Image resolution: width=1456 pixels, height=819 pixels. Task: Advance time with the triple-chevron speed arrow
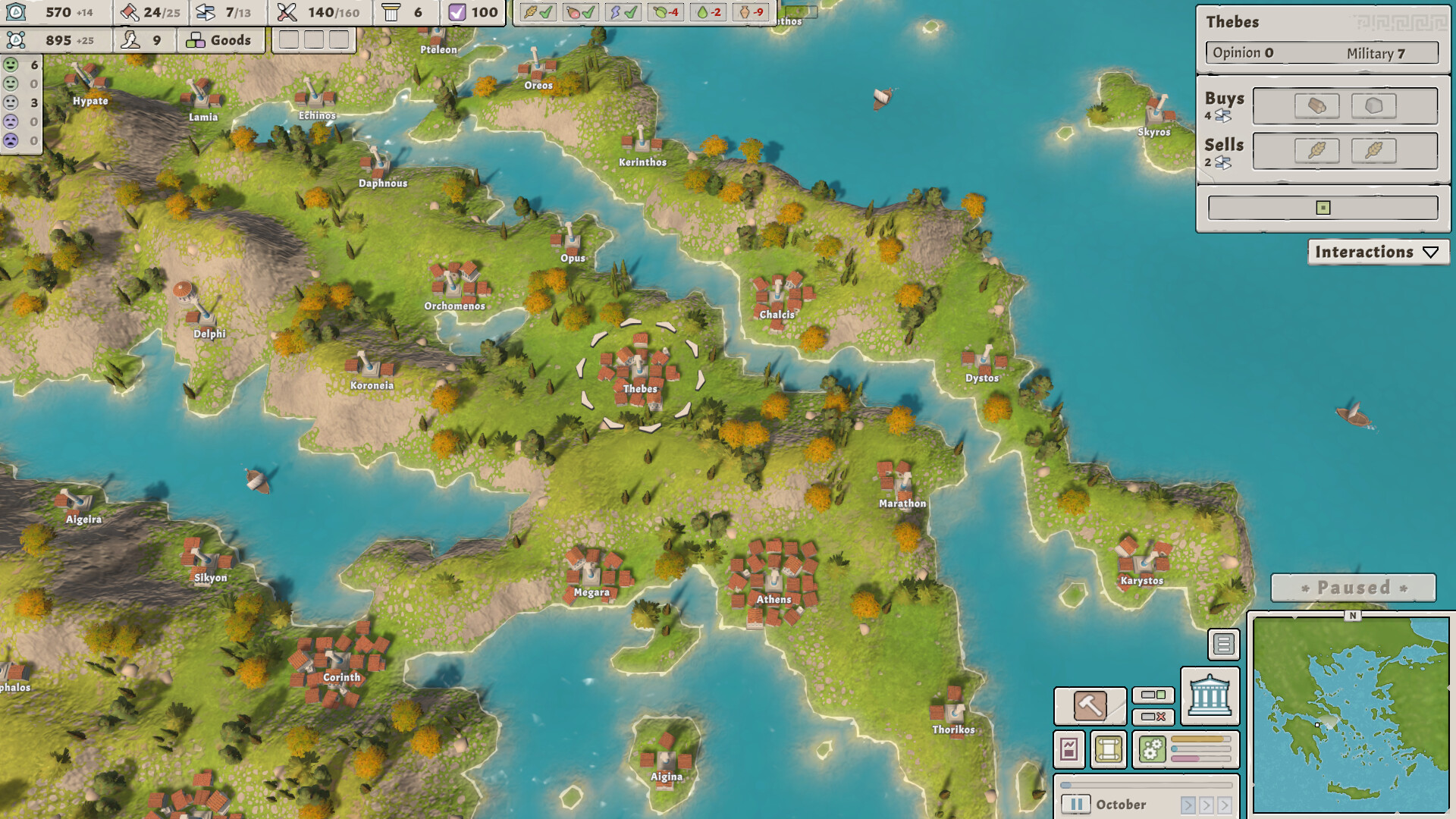pos(1225,805)
